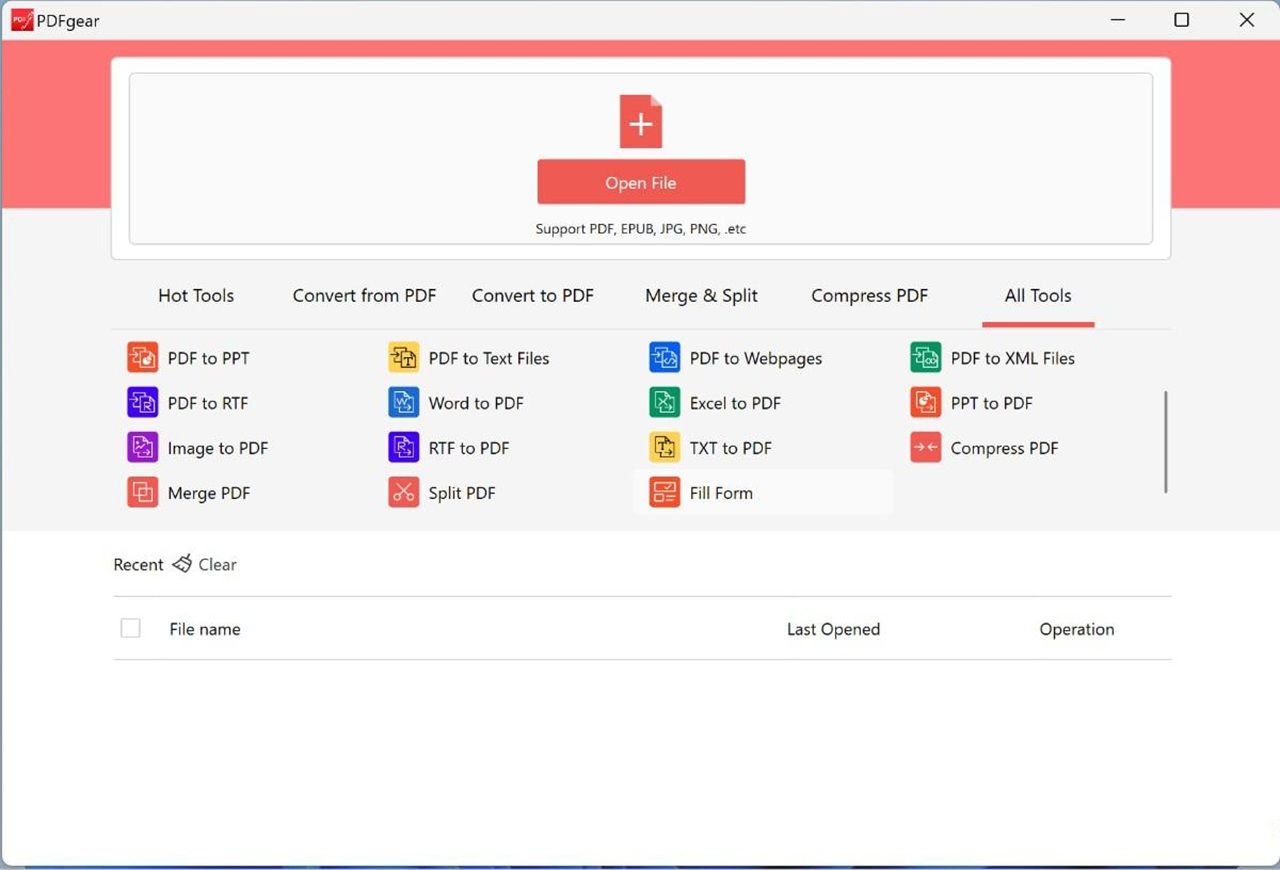This screenshot has height=870, width=1280.
Task: Click the Open File button
Action: click(641, 182)
